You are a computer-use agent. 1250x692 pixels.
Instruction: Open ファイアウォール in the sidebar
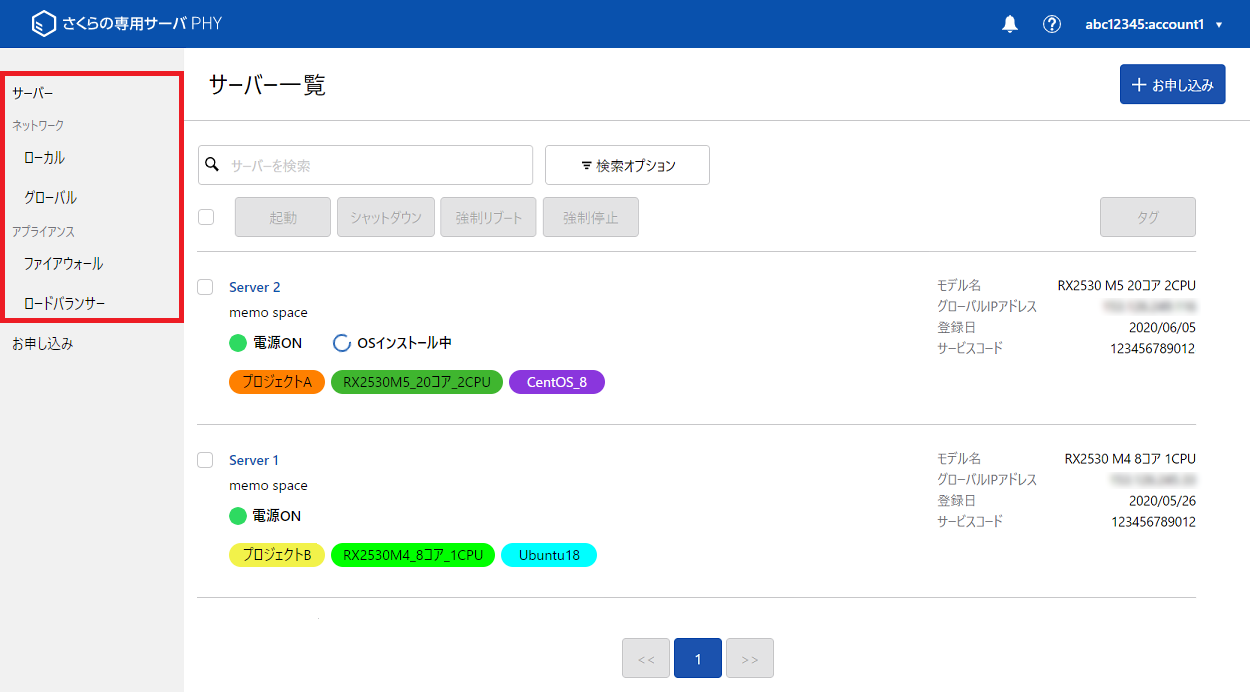pyautogui.click(x=63, y=264)
